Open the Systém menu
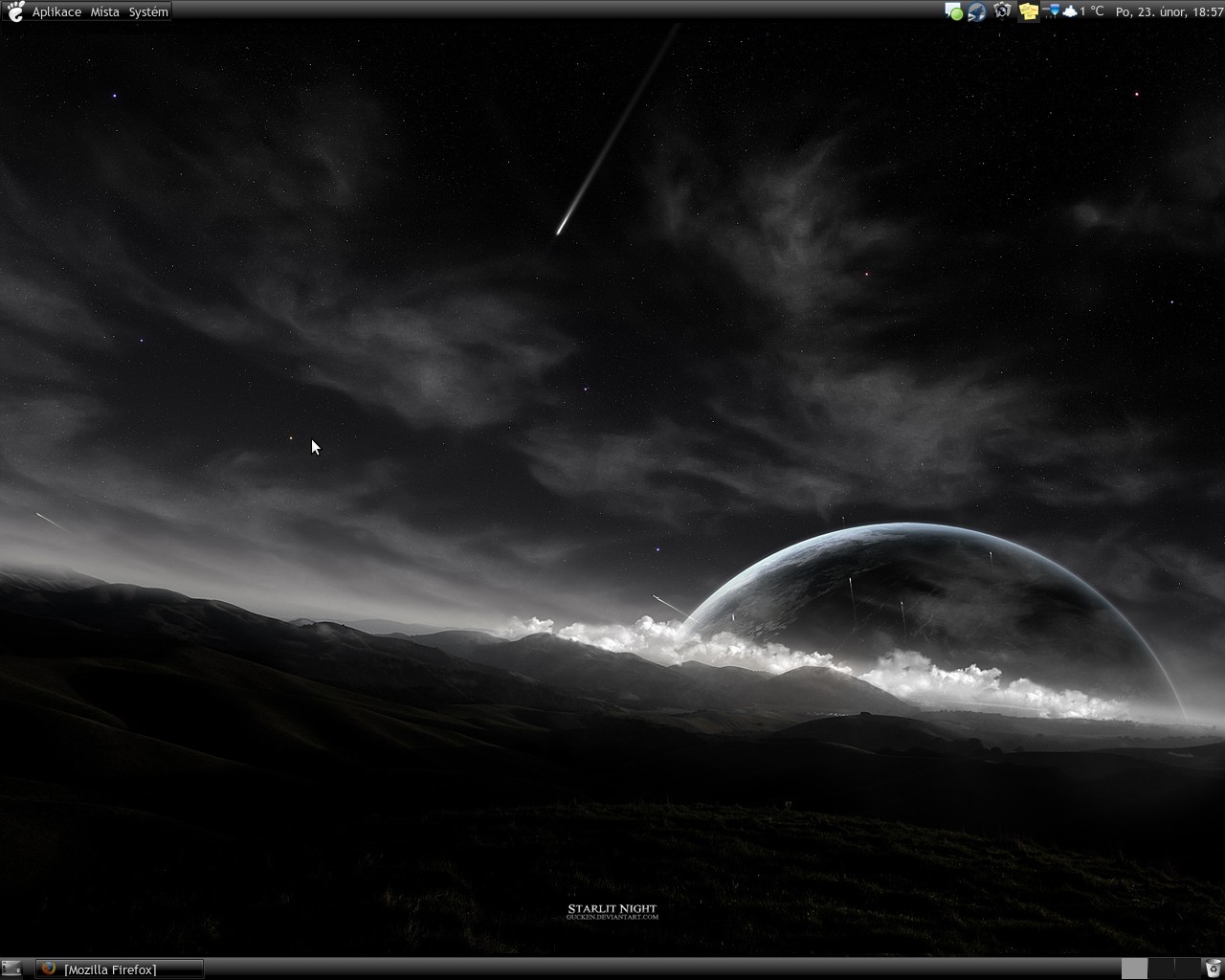The image size is (1225, 980). pyautogui.click(x=148, y=11)
